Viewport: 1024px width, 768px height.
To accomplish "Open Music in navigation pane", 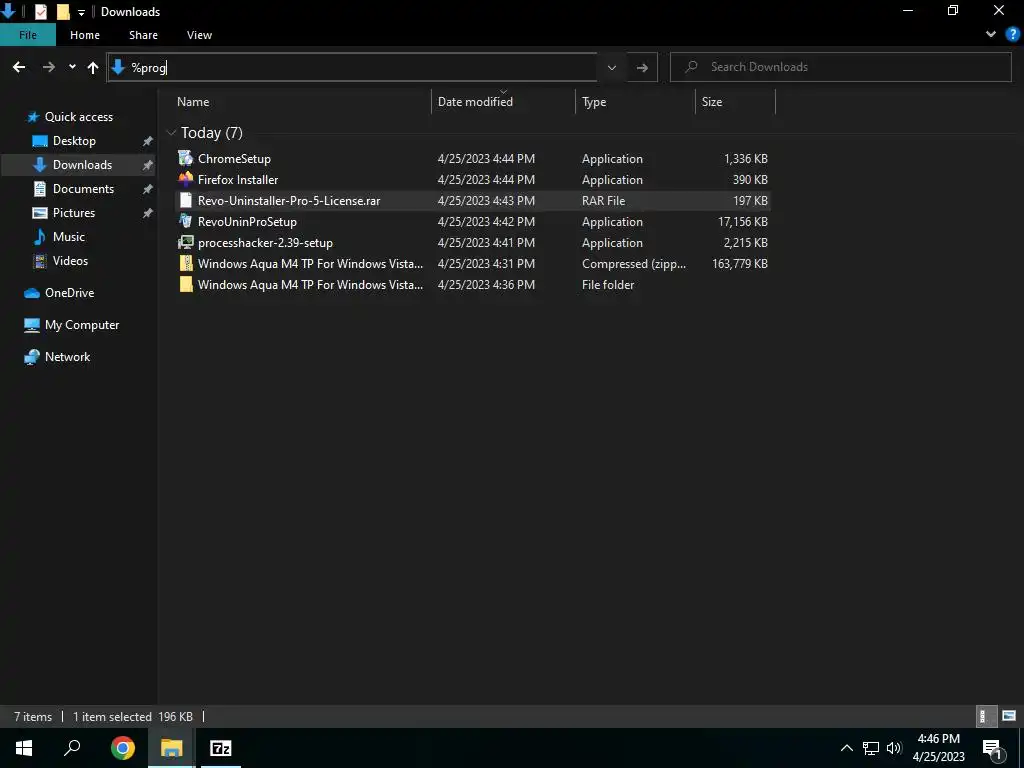I will tap(69, 237).
